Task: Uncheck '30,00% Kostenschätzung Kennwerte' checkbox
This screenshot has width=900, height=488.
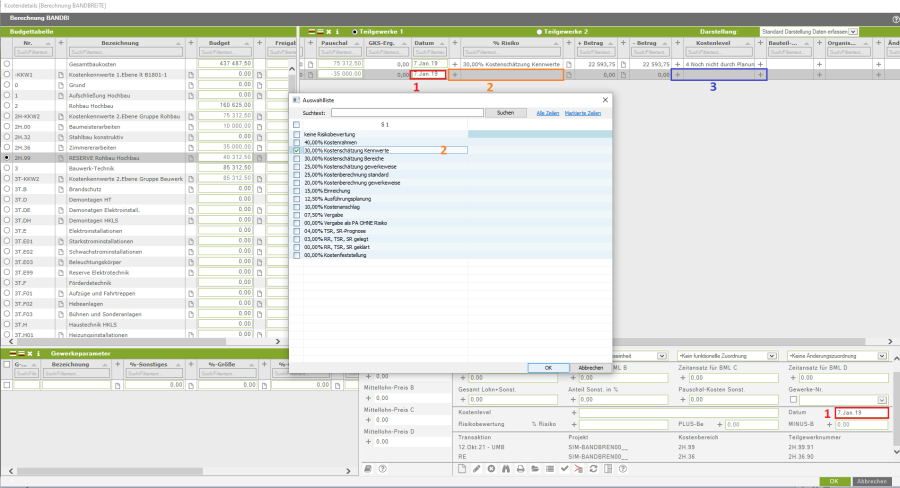Action: (296, 150)
